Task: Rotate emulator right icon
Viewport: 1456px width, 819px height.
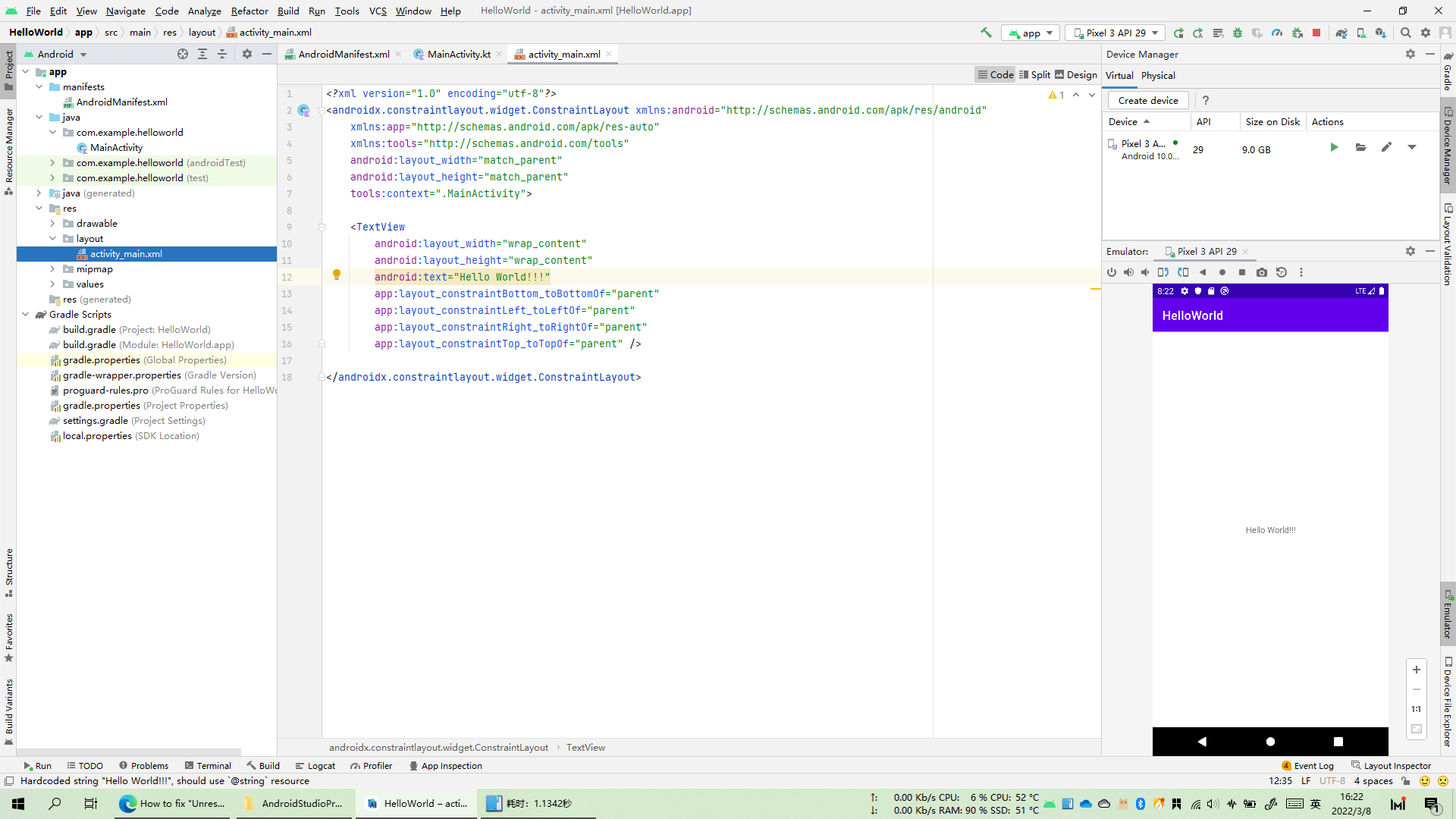Action: 1183,272
